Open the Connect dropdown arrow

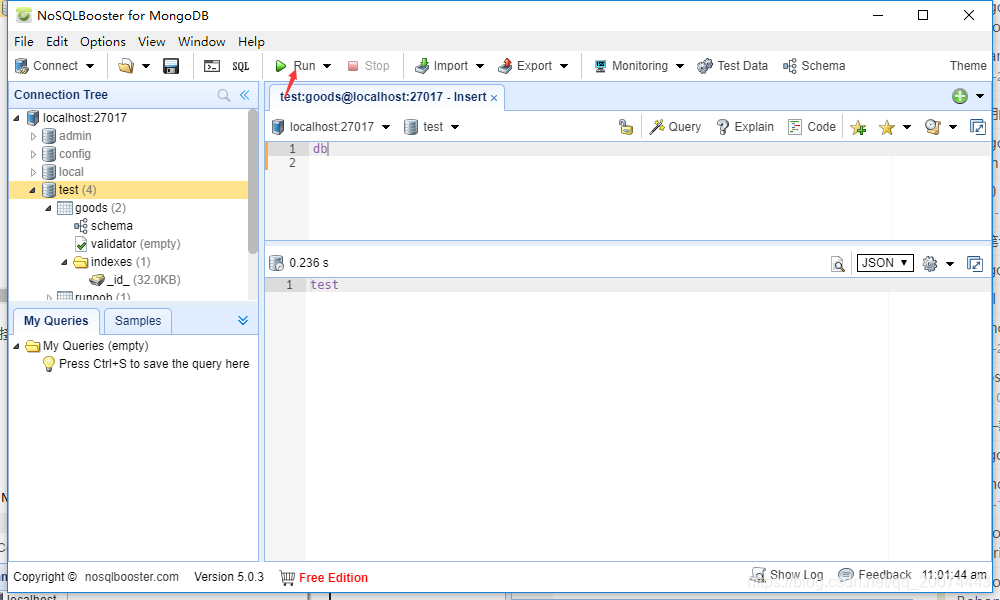pyautogui.click(x=90, y=66)
